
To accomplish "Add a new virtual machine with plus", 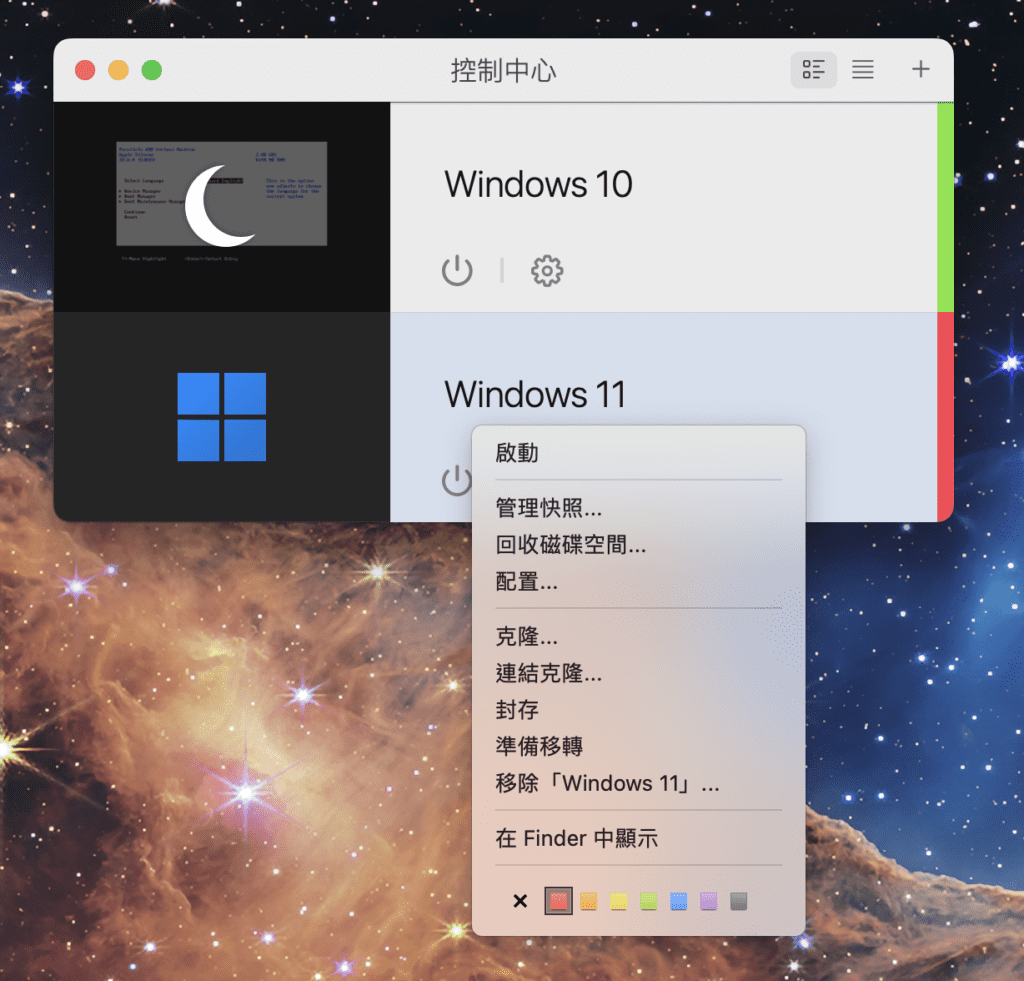I will click(x=920, y=70).
